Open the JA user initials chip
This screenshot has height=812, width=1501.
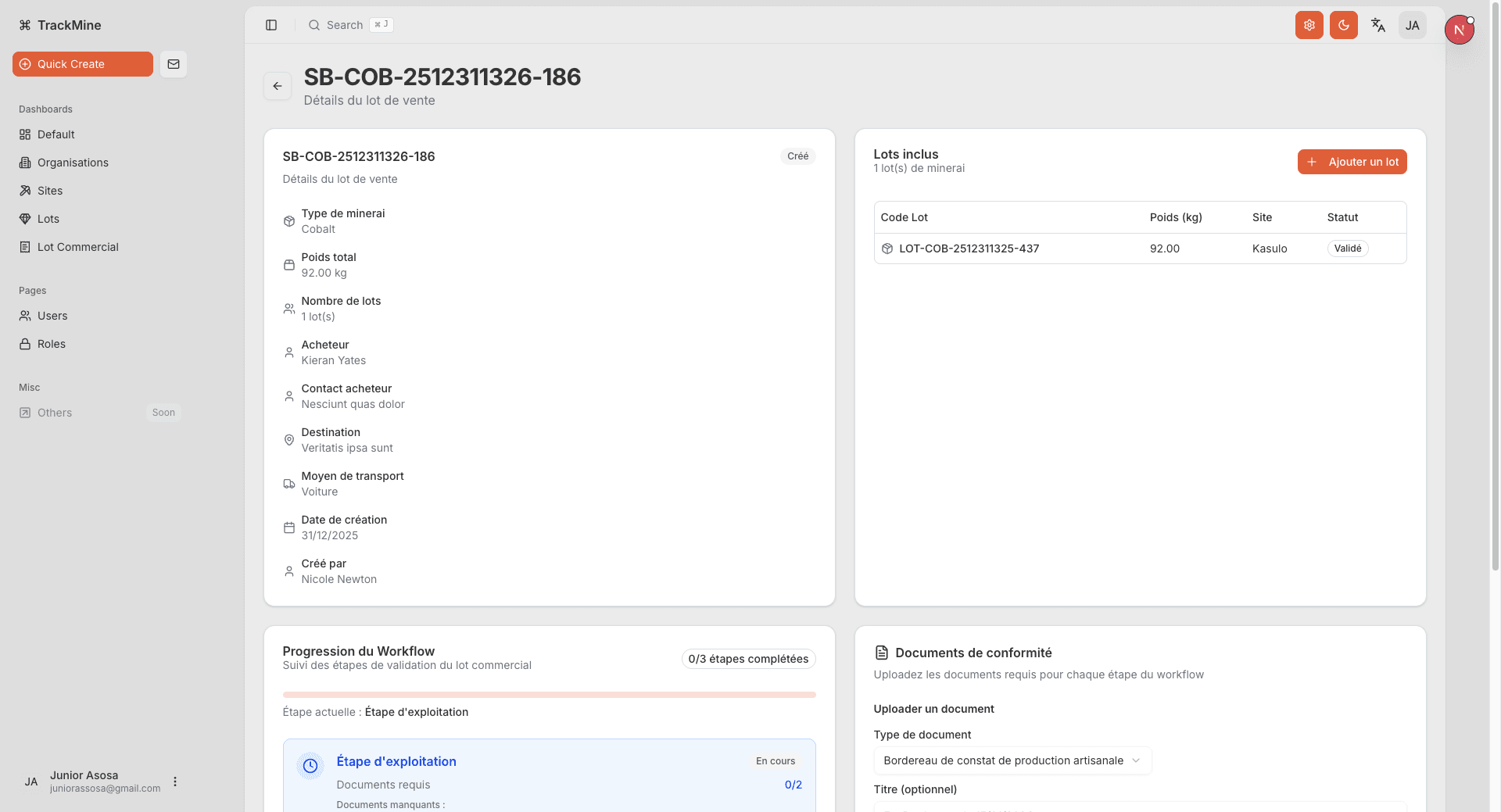1412,25
